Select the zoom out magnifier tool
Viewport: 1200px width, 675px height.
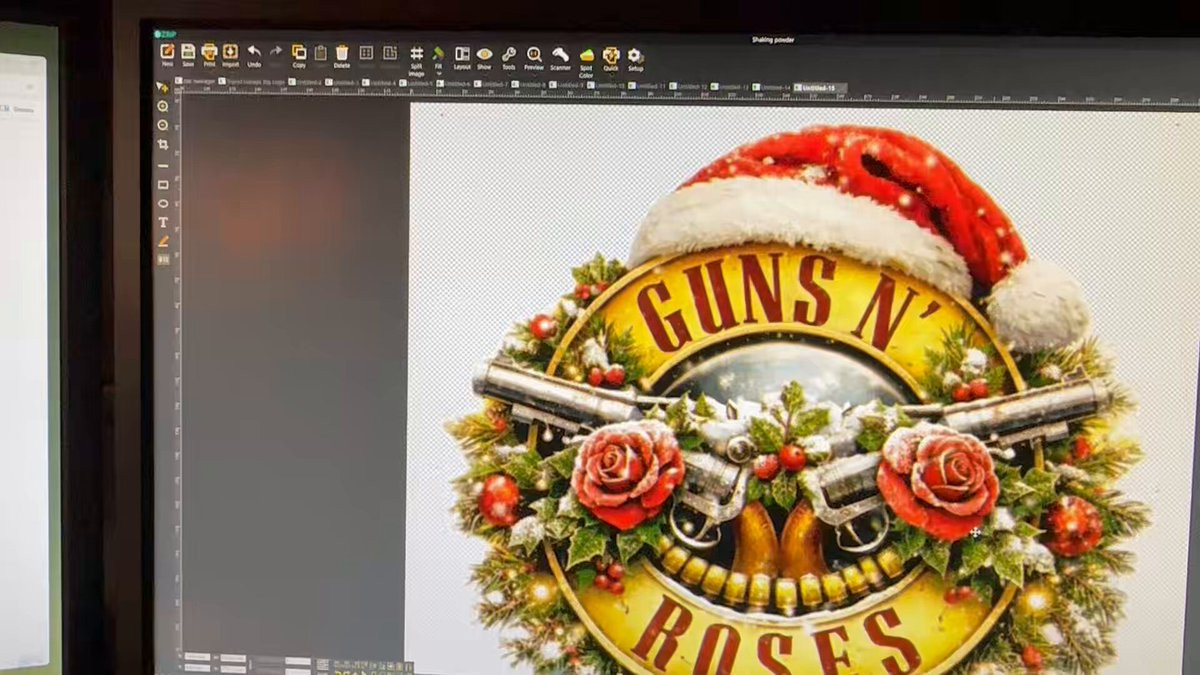coord(163,125)
